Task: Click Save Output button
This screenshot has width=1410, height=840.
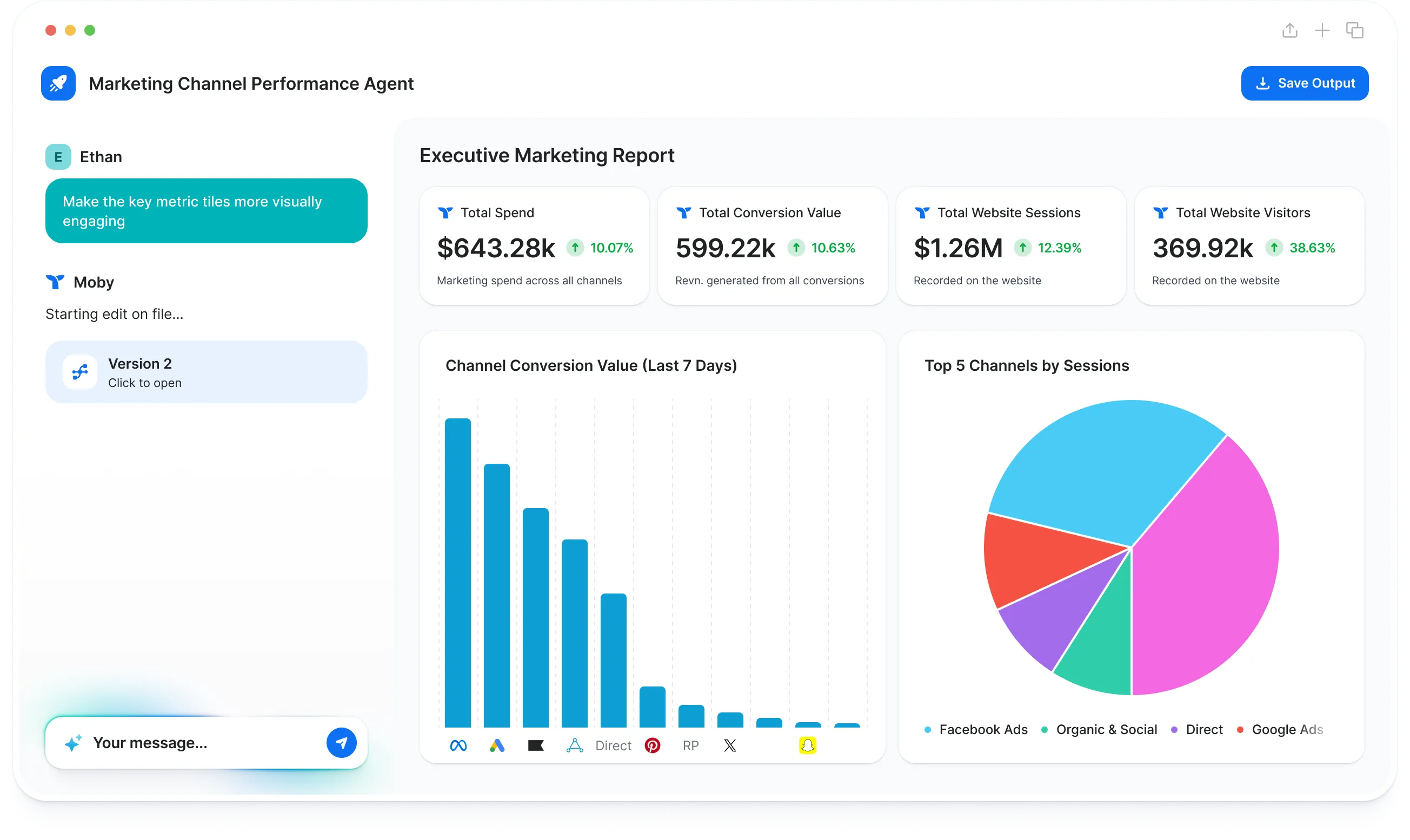Action: [1304, 83]
